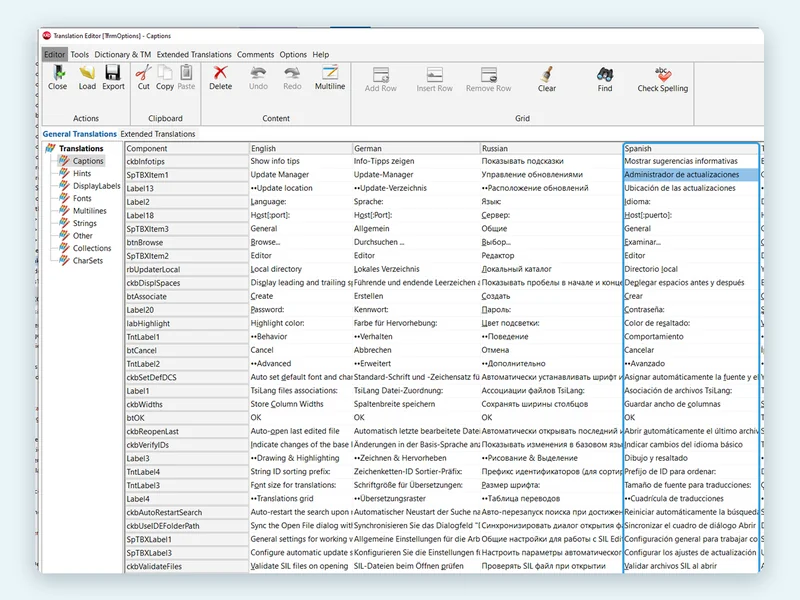Select Collections in the translations tree
Screen dimensions: 800x600
point(92,248)
